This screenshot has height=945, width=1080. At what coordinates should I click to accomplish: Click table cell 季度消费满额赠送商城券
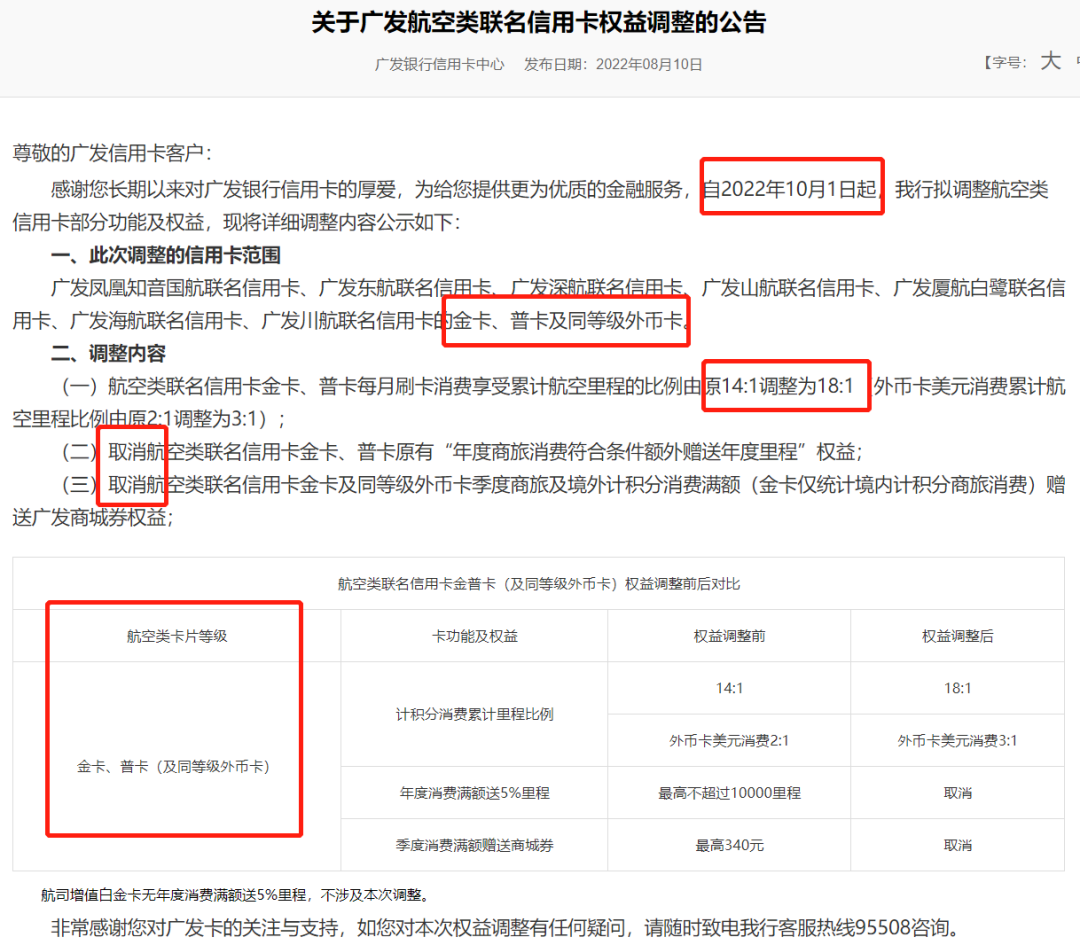pos(475,845)
